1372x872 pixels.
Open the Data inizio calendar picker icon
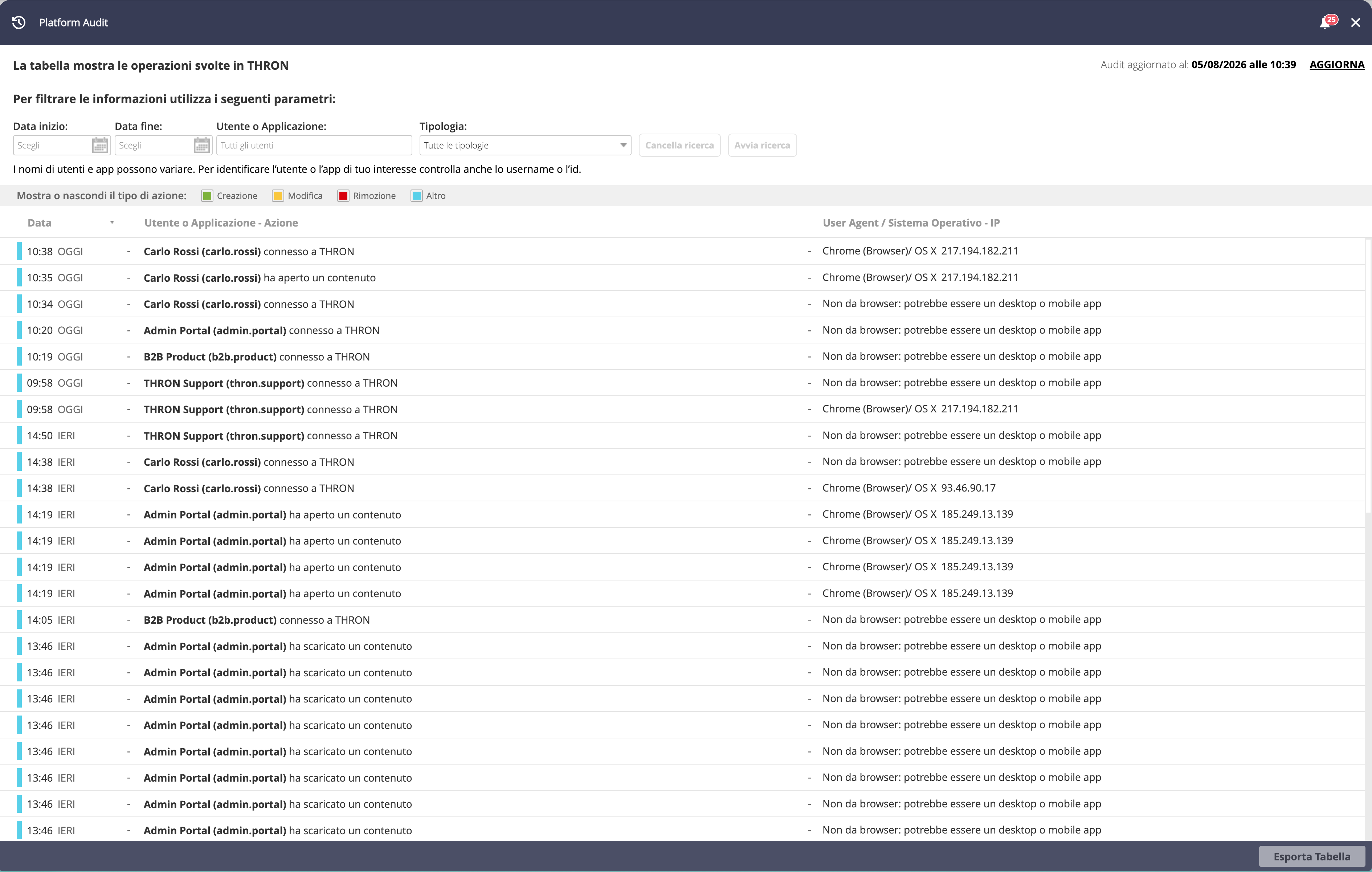(100, 145)
